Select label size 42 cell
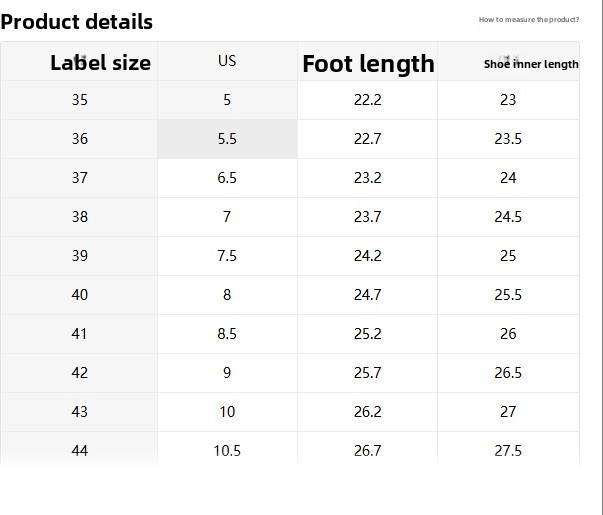 pos(80,373)
